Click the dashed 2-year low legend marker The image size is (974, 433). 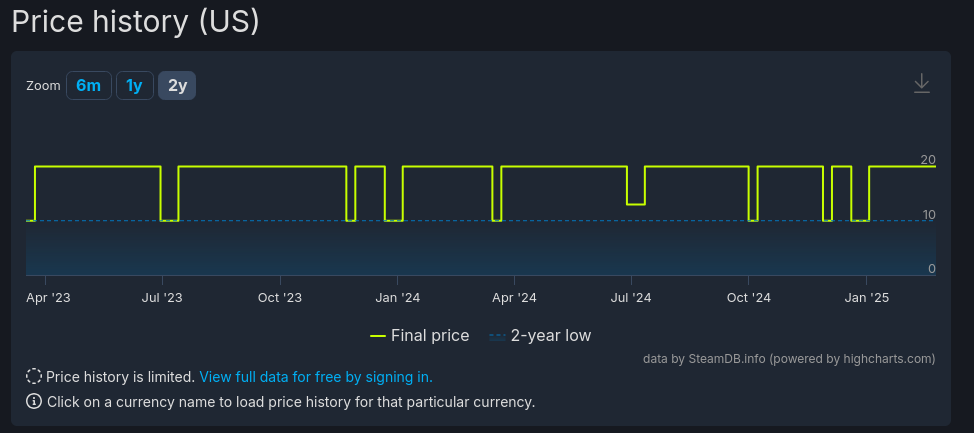coord(497,336)
